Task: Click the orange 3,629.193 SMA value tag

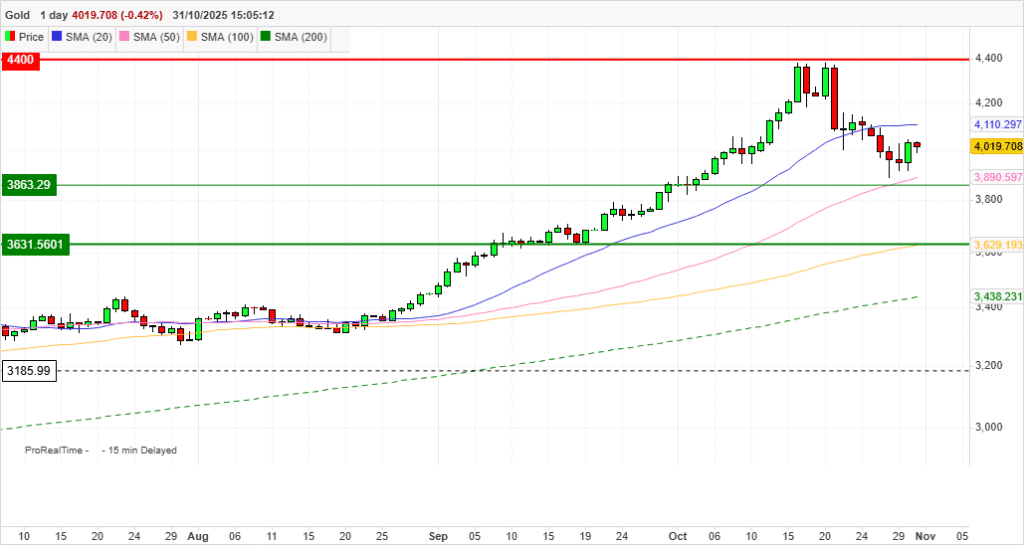Action: point(997,245)
